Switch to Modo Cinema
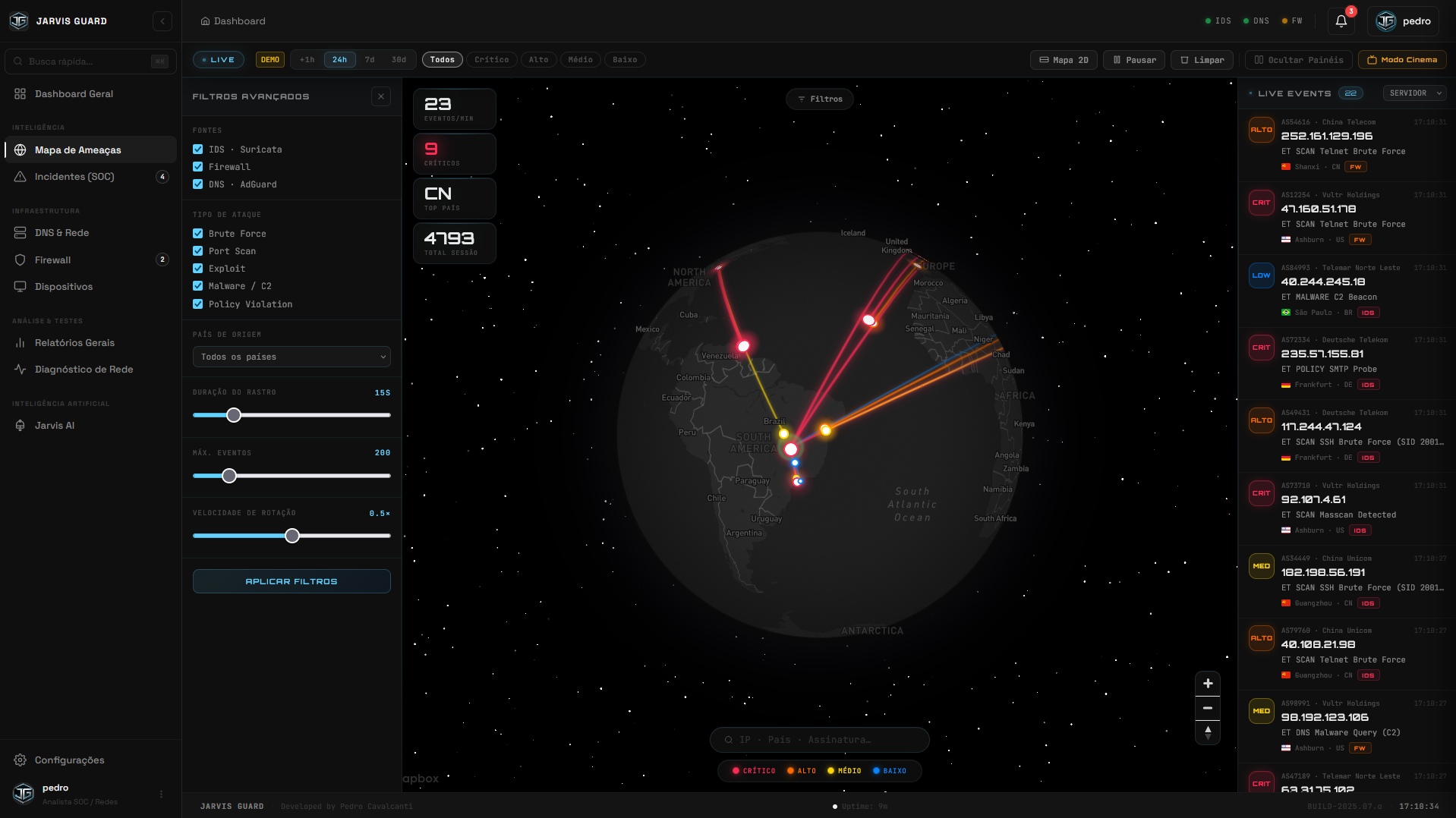Screen dimensions: 1456x818 (x=1401, y=60)
